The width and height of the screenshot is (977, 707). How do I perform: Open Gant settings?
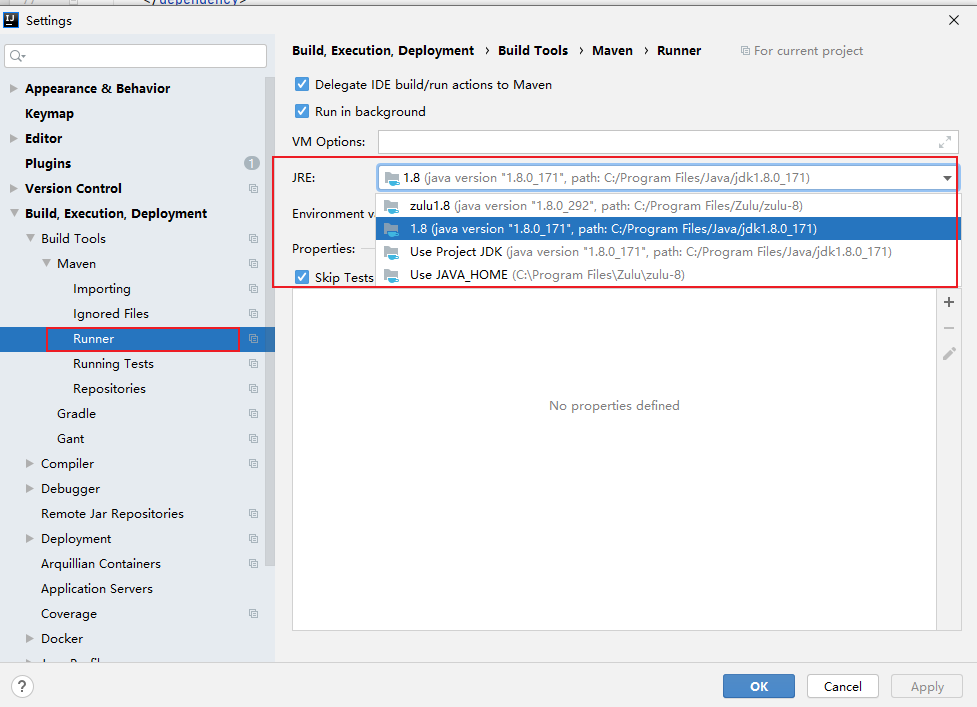click(70, 439)
